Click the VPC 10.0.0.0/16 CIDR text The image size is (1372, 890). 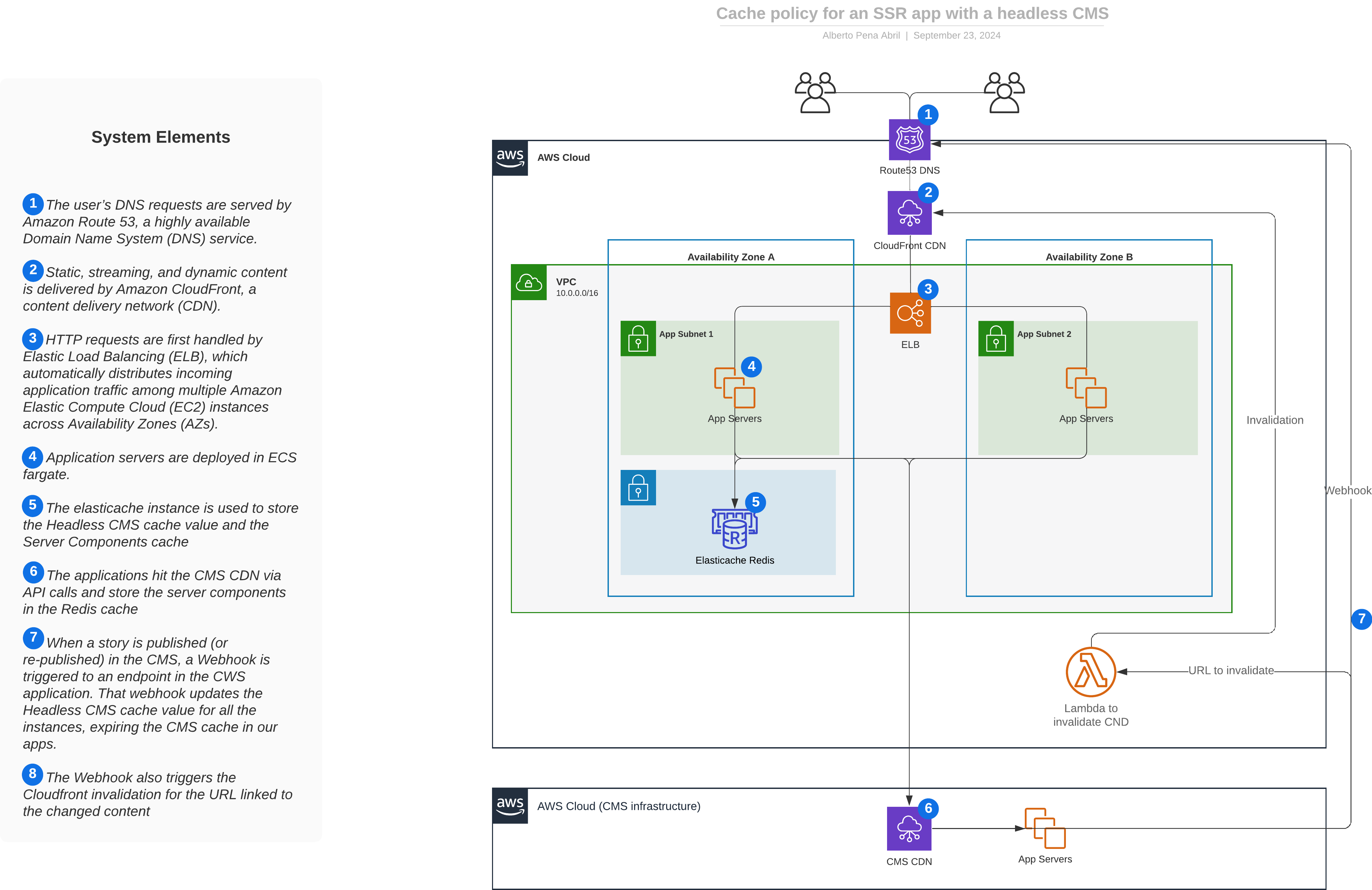point(577,293)
